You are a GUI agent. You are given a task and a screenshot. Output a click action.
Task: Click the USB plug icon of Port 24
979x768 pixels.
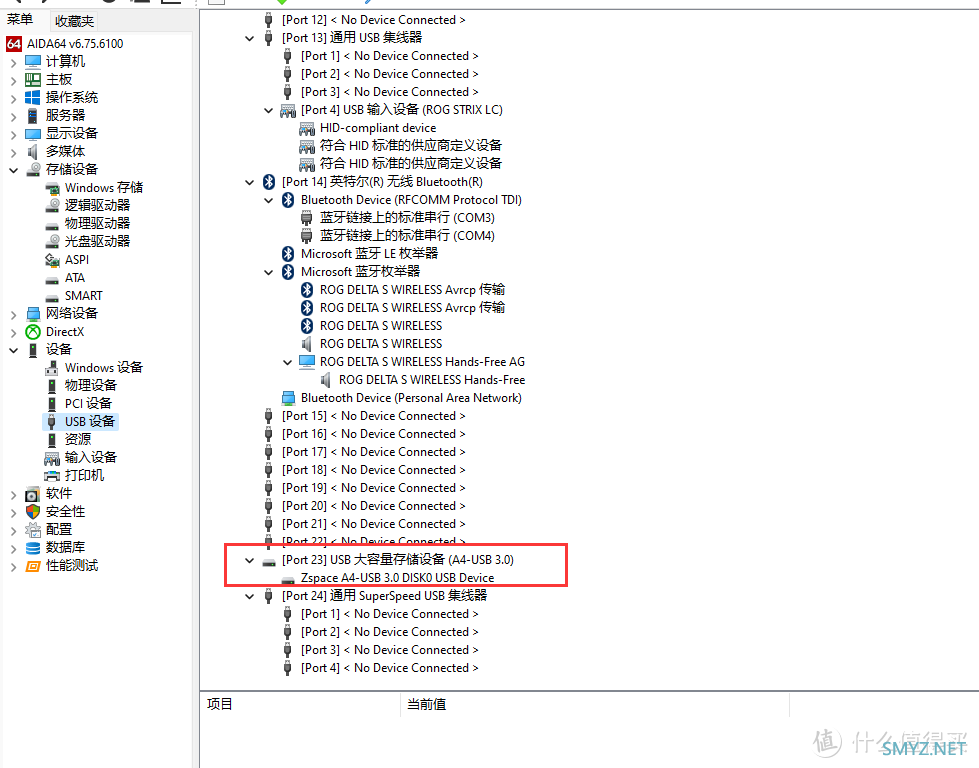coord(268,596)
